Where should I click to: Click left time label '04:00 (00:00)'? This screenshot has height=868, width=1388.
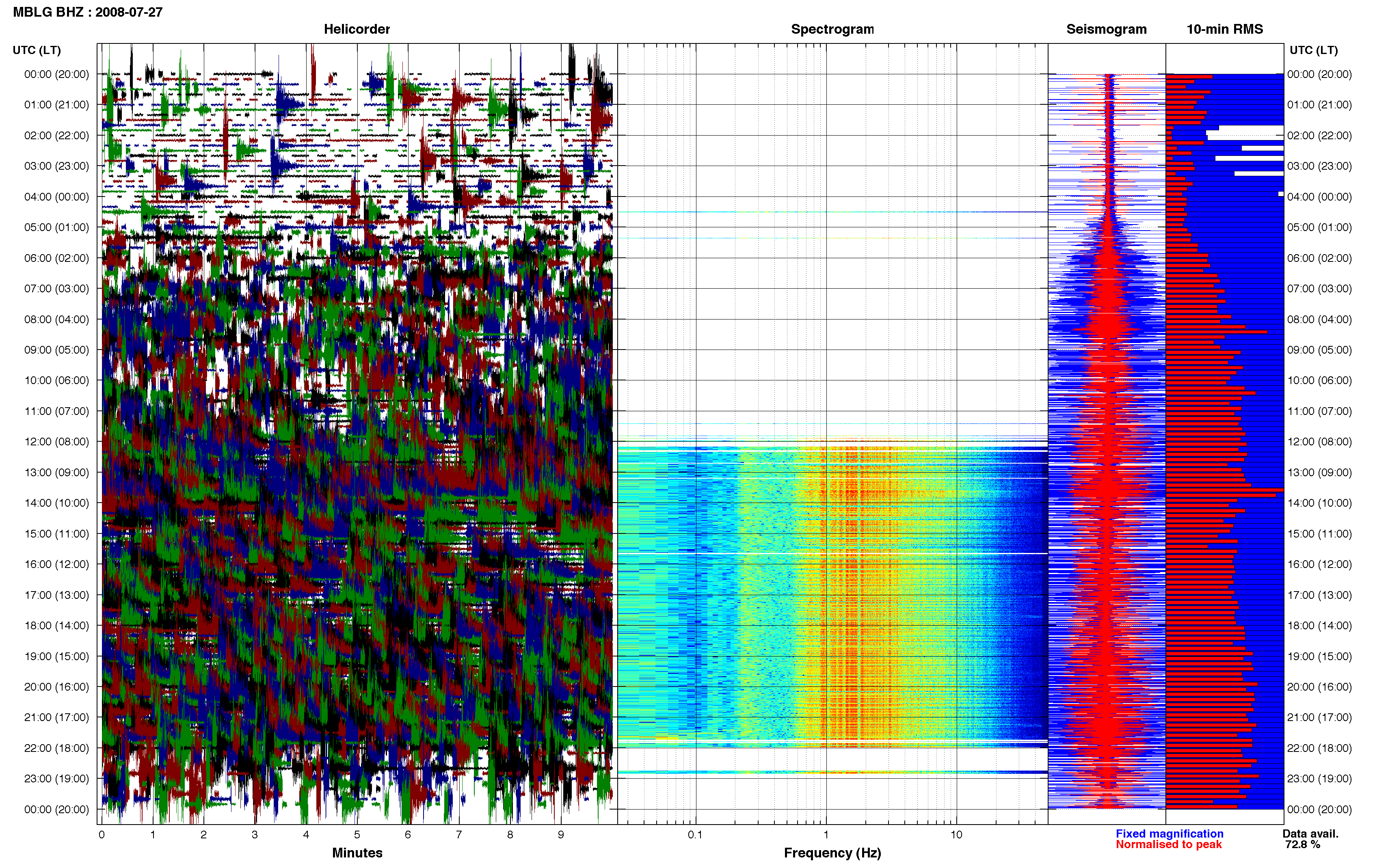57,197
